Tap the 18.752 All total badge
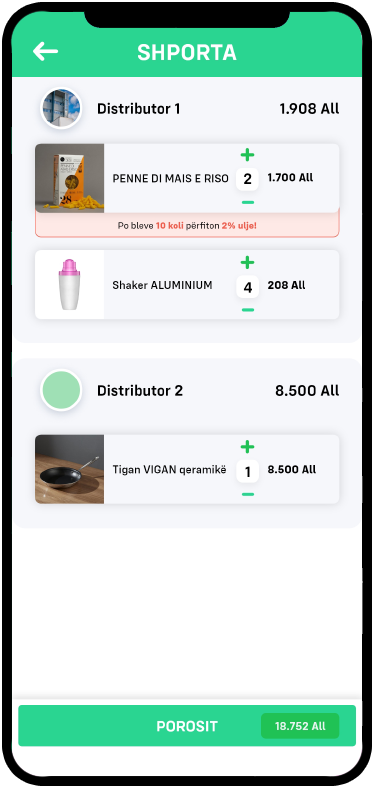This screenshot has height=788, width=374. click(300, 726)
